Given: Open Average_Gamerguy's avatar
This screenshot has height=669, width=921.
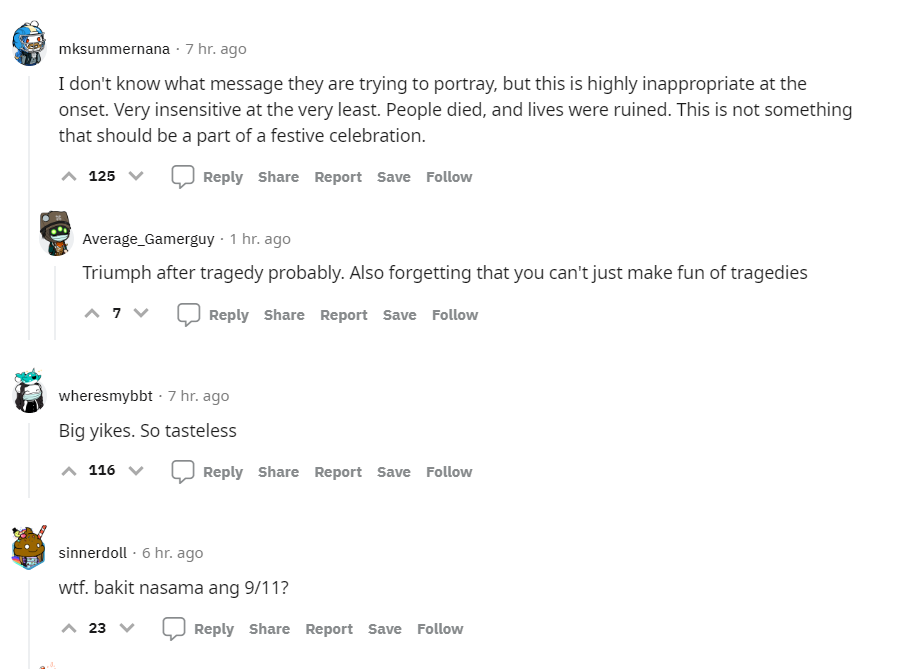Looking at the screenshot, I should coord(55,233).
